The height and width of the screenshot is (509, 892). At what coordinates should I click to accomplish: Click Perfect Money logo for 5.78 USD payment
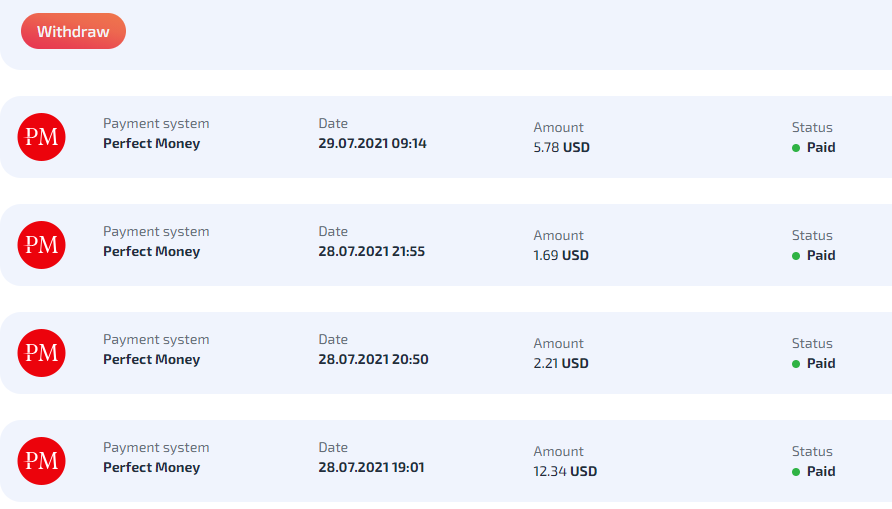(x=42, y=137)
